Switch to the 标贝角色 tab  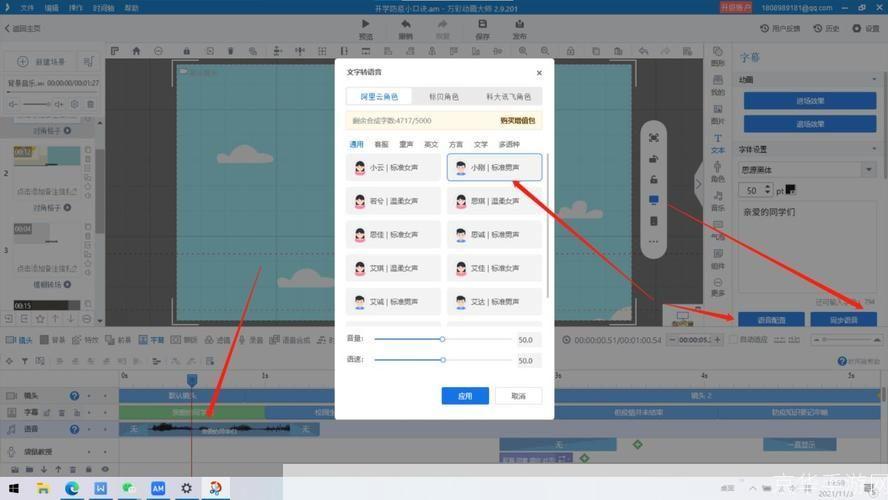click(443, 97)
